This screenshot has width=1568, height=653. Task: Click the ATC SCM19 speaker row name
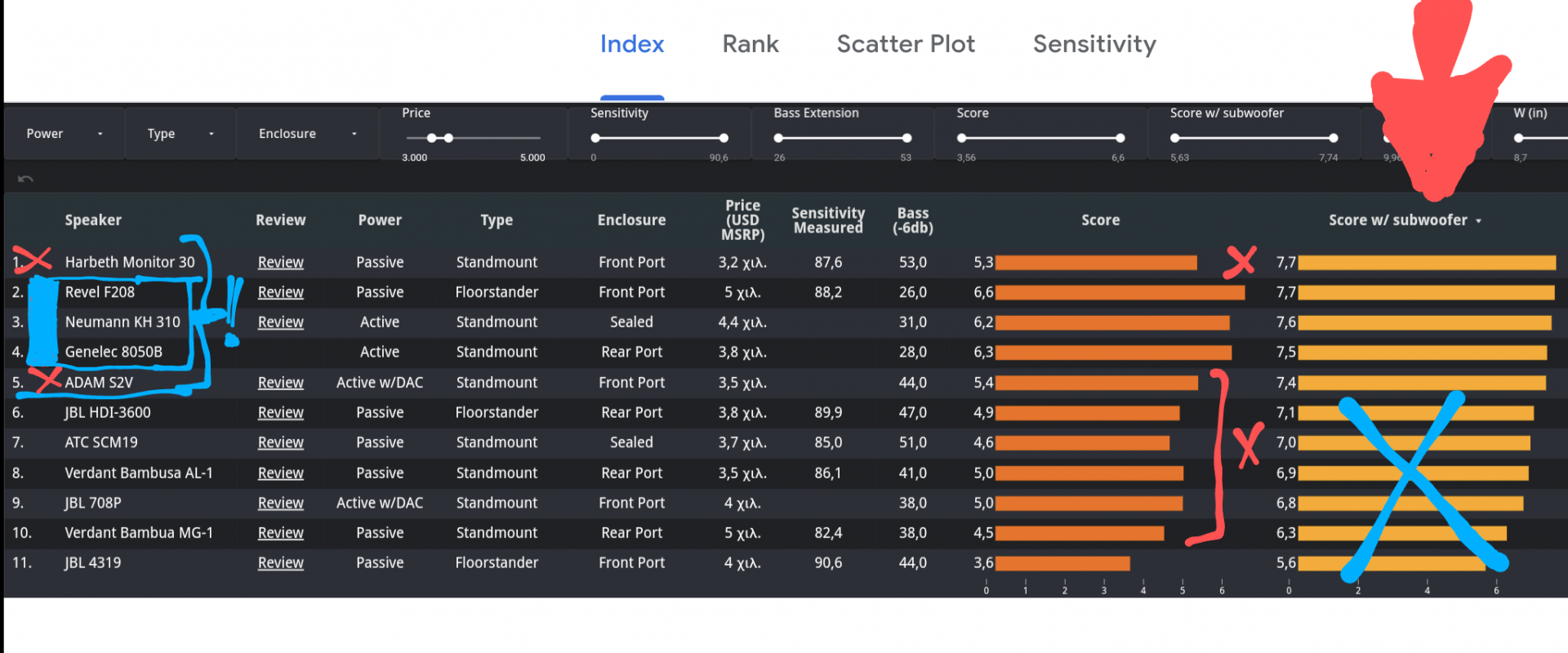point(101,442)
